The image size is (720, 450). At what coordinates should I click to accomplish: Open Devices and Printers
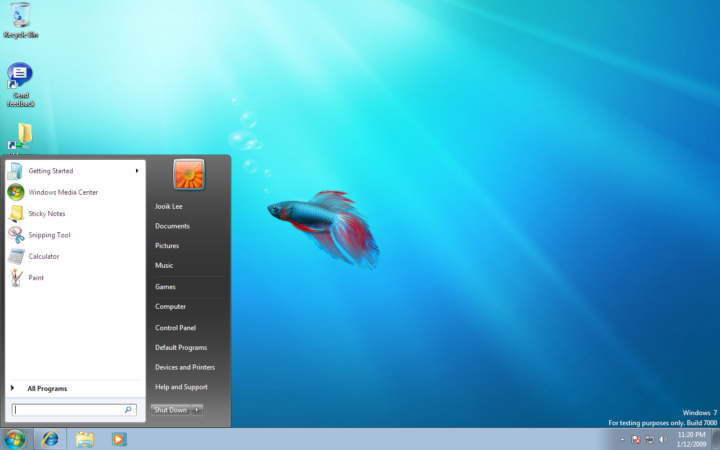coord(185,367)
